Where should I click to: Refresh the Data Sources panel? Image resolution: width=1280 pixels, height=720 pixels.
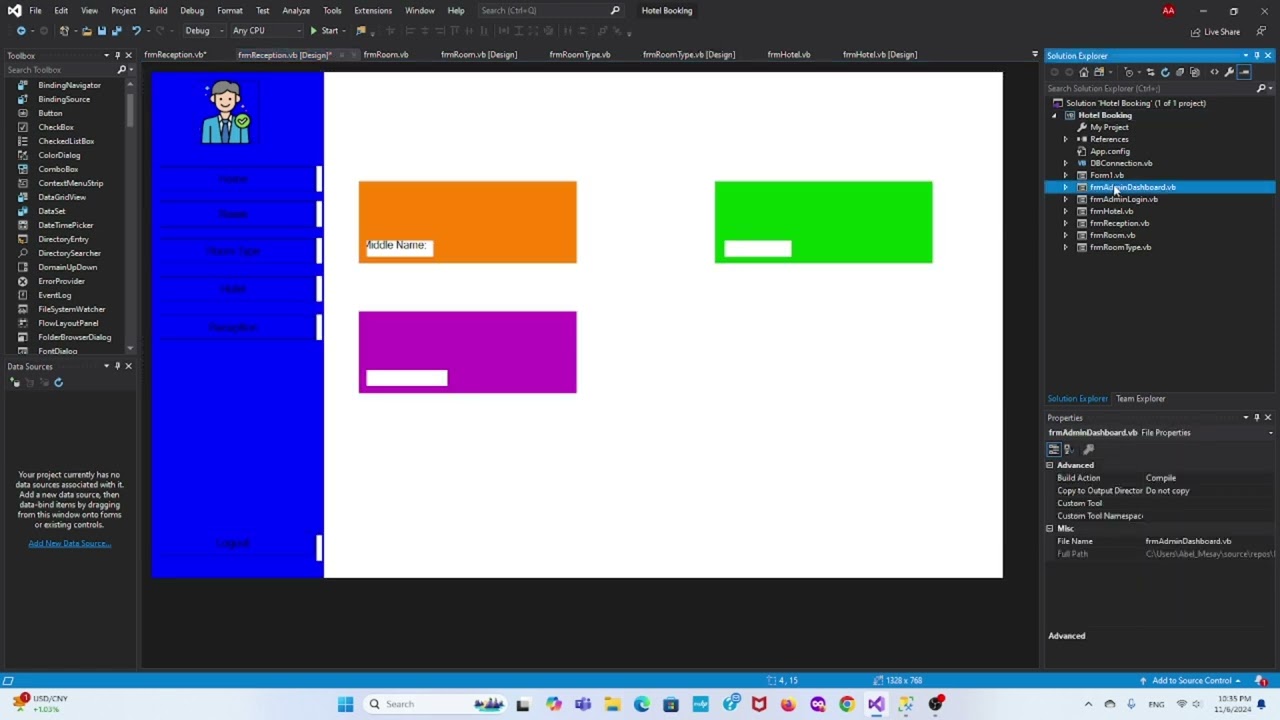point(58,382)
